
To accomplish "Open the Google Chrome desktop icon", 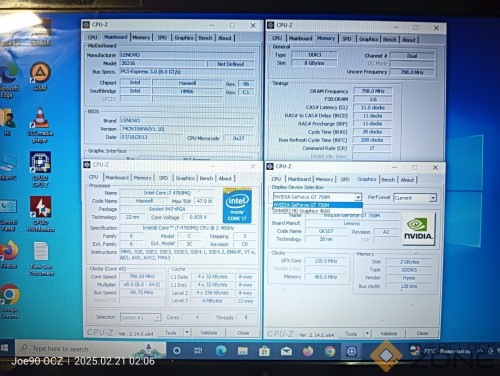I will tap(10, 301).
